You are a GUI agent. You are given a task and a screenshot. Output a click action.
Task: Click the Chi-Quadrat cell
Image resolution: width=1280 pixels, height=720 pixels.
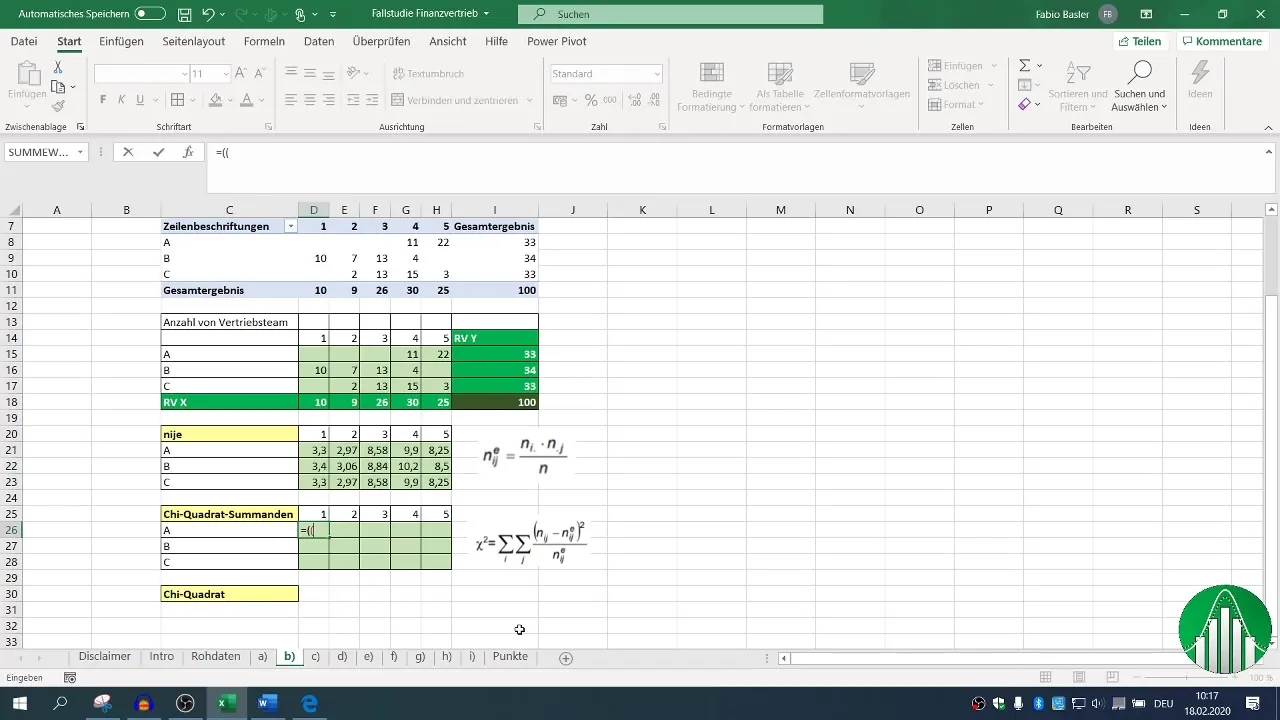tap(229, 594)
